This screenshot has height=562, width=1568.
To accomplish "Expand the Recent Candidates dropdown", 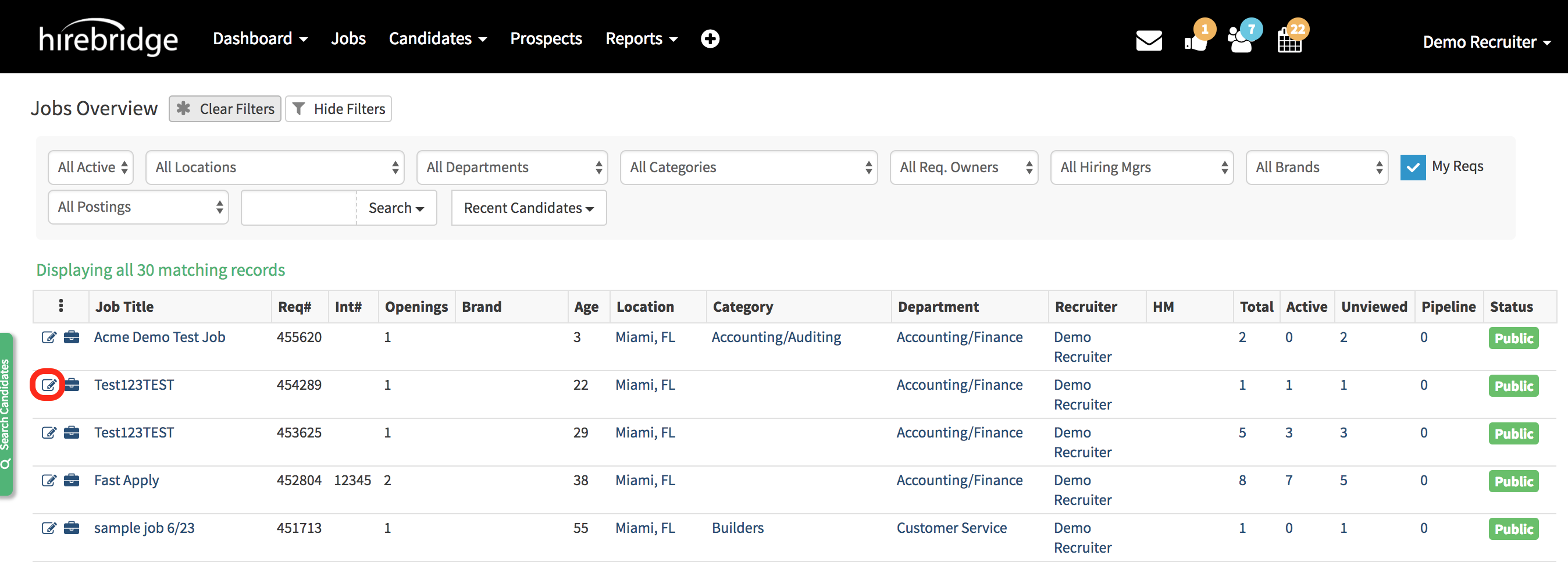I will [x=528, y=208].
